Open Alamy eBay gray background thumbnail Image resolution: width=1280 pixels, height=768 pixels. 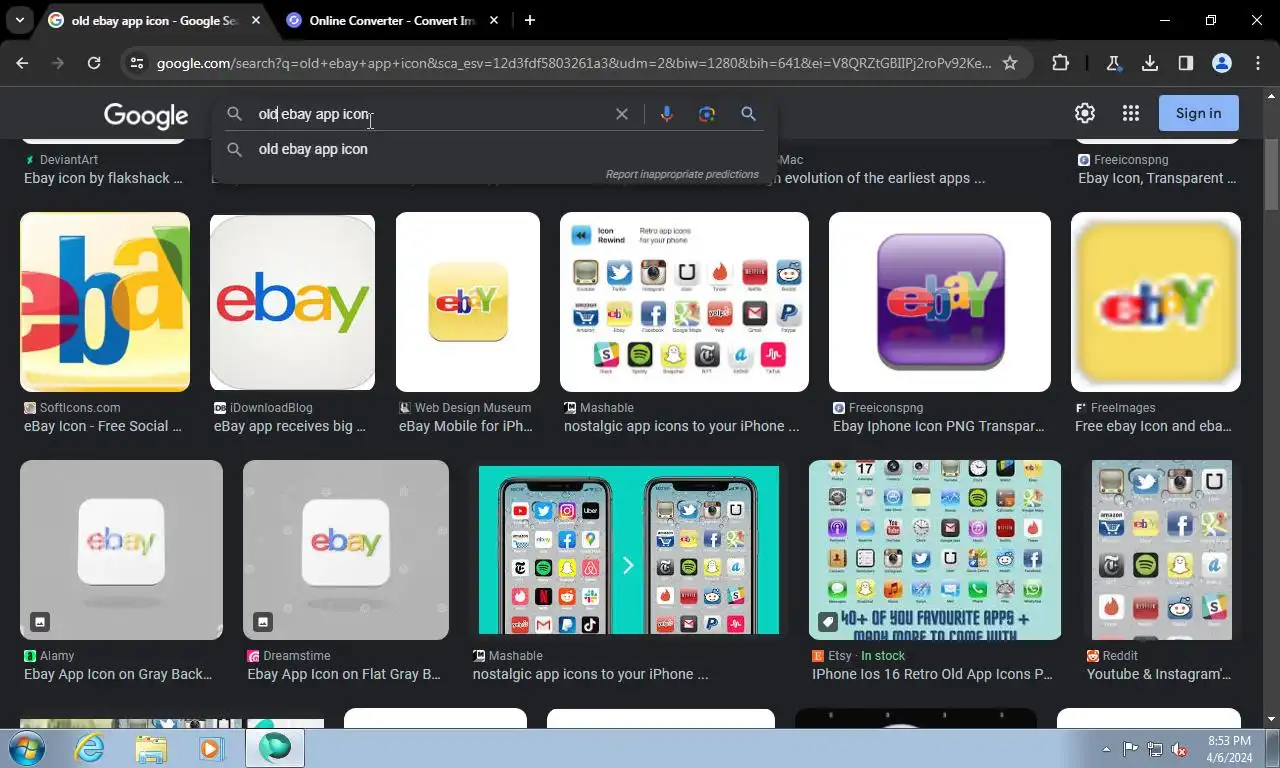(x=121, y=549)
